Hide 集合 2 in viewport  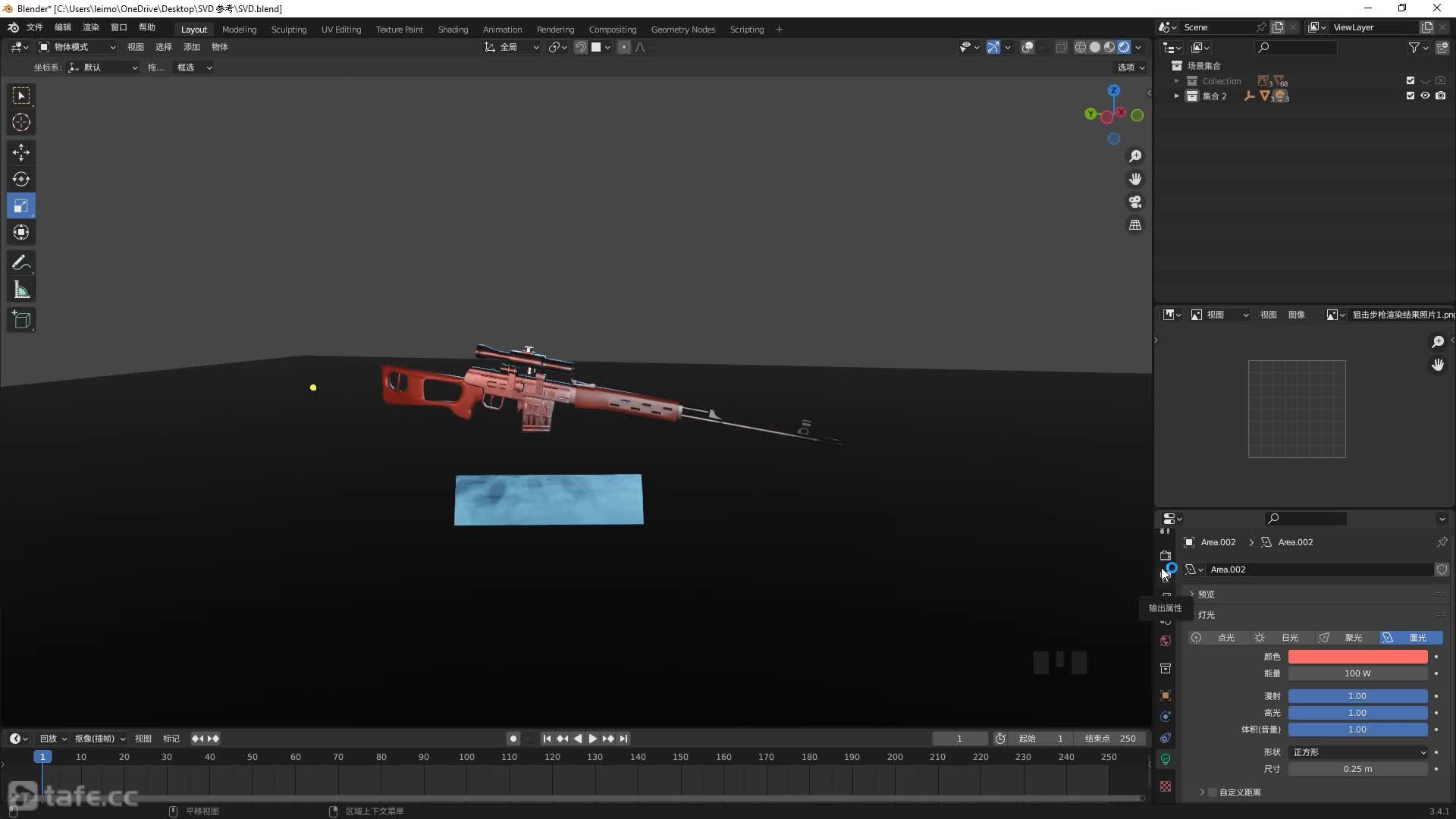1426,96
